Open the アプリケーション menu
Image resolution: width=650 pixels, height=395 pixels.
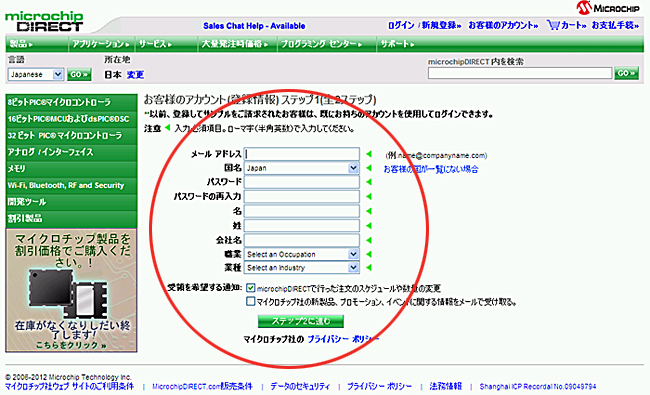coord(100,44)
